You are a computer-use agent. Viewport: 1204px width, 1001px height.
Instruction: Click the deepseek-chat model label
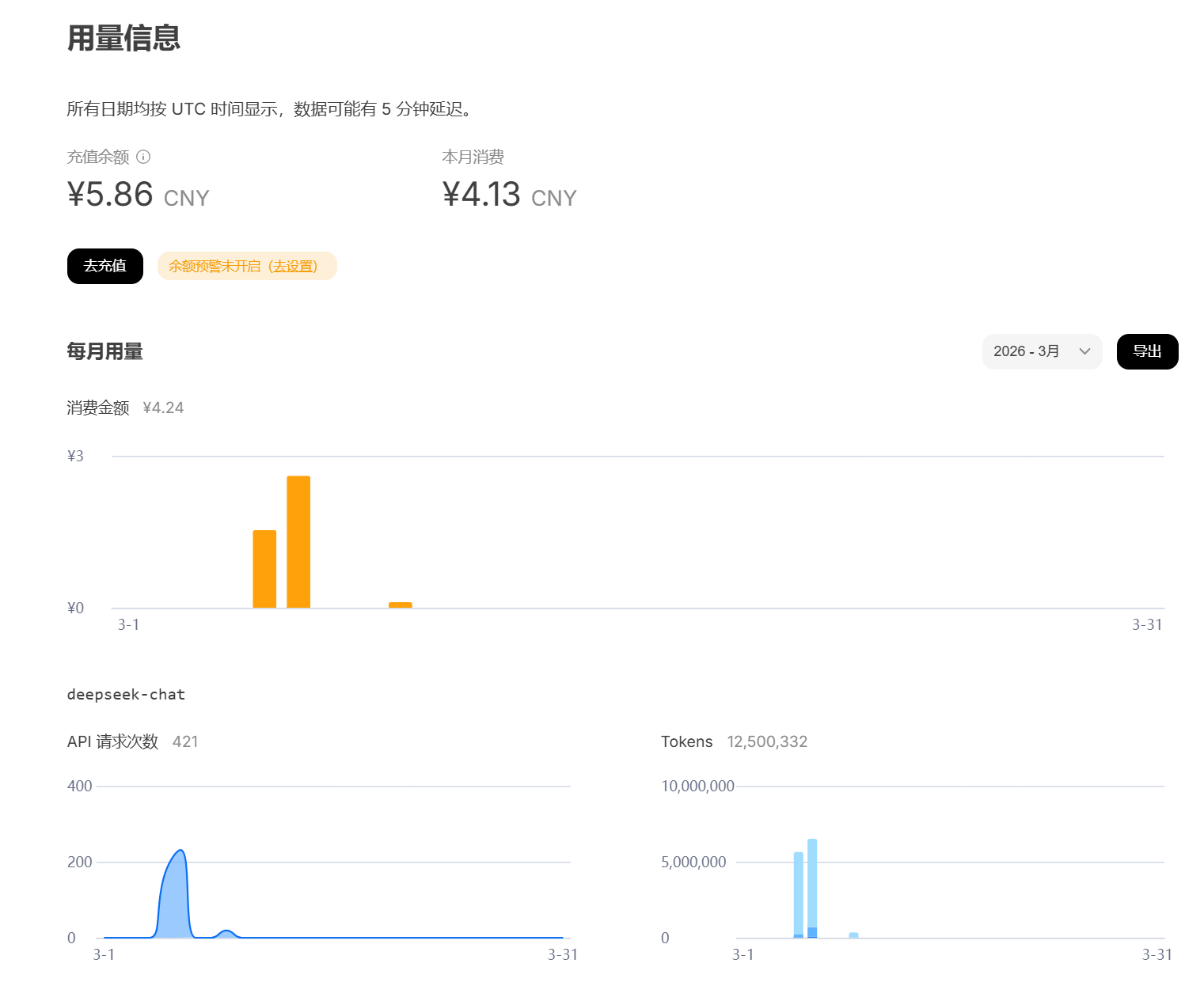126,695
